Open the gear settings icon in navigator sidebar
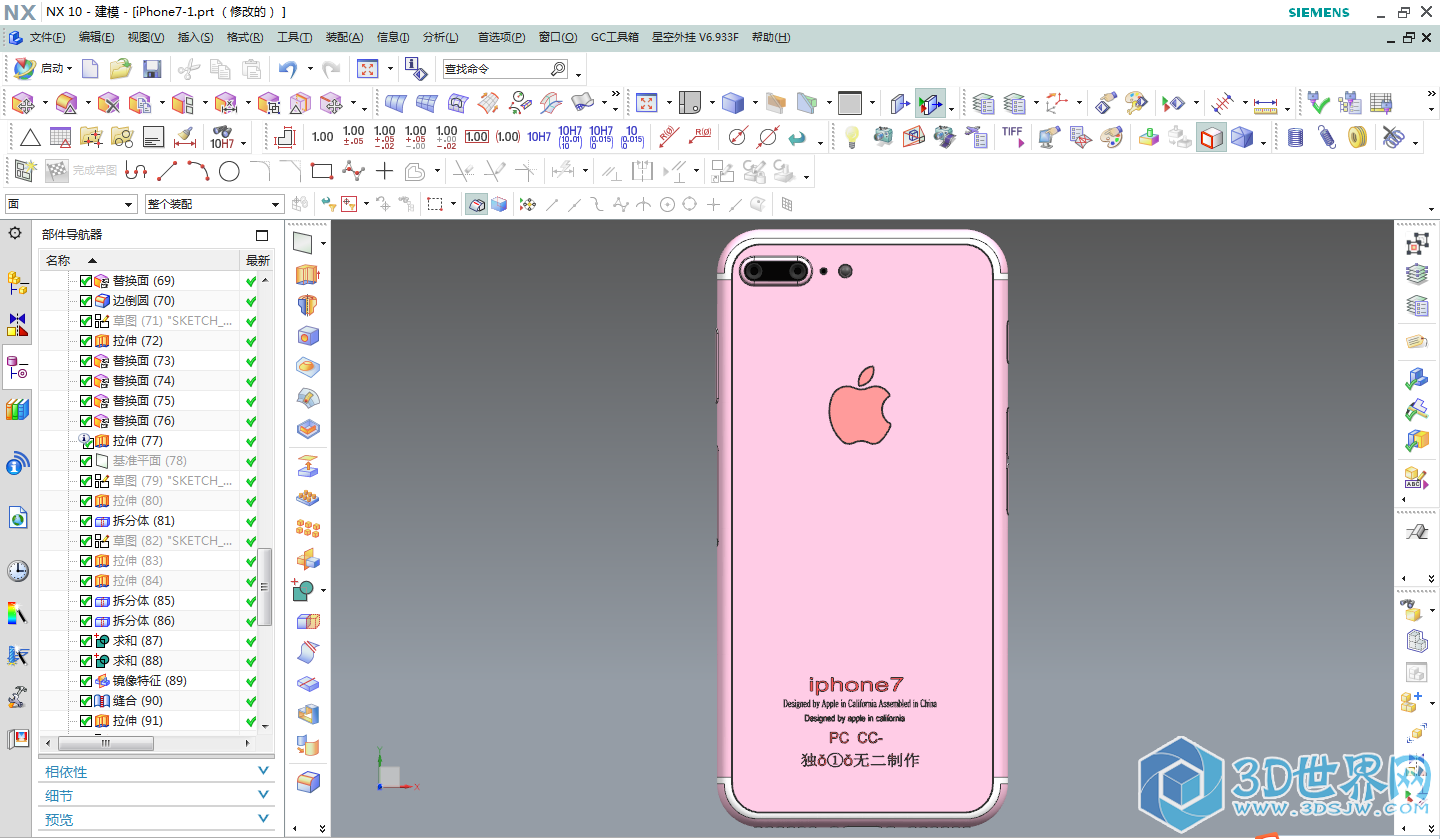This screenshot has height=839, width=1440. (15, 233)
